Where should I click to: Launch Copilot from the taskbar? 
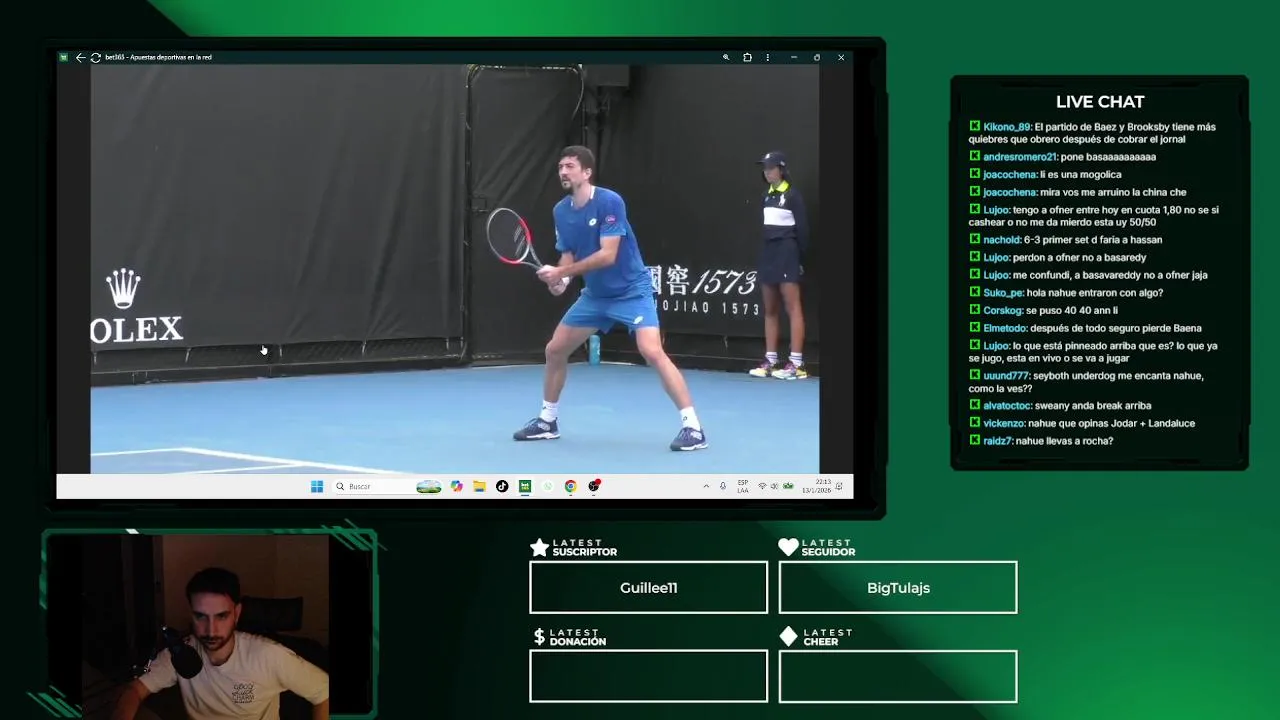(457, 486)
